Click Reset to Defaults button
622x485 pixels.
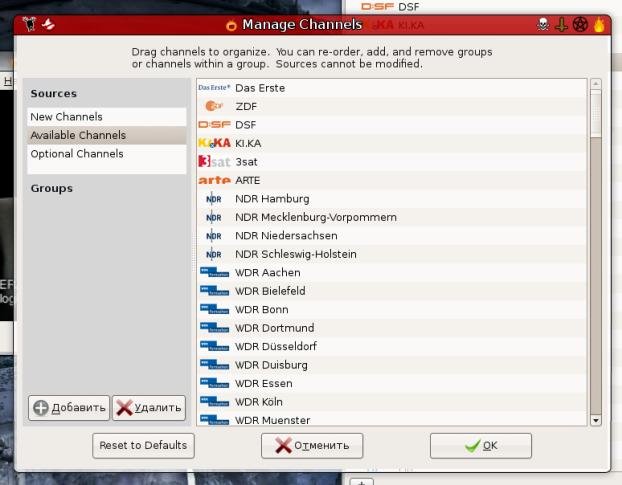coord(143,445)
